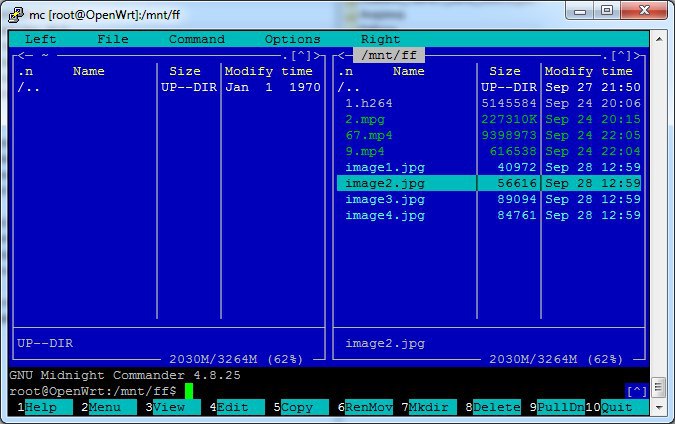Click the 9 PullDn function key

click(x=557, y=407)
